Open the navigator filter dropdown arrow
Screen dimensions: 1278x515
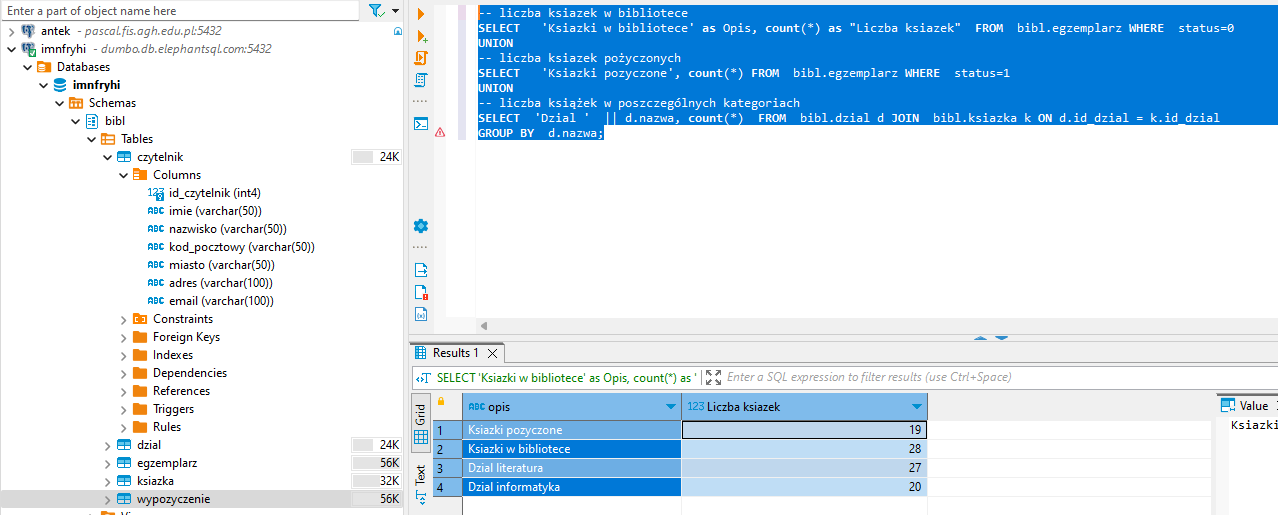[x=394, y=11]
